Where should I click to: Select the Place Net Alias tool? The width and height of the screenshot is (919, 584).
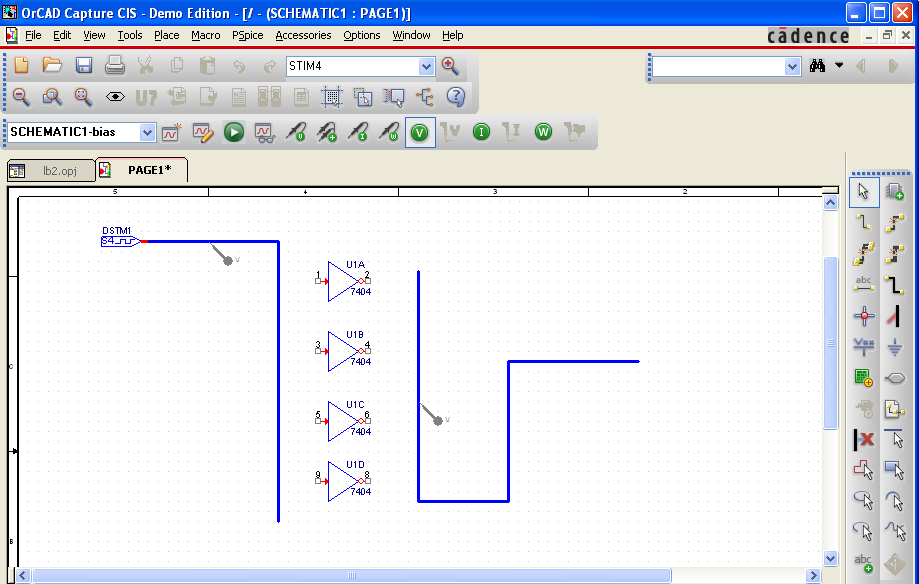pos(864,284)
